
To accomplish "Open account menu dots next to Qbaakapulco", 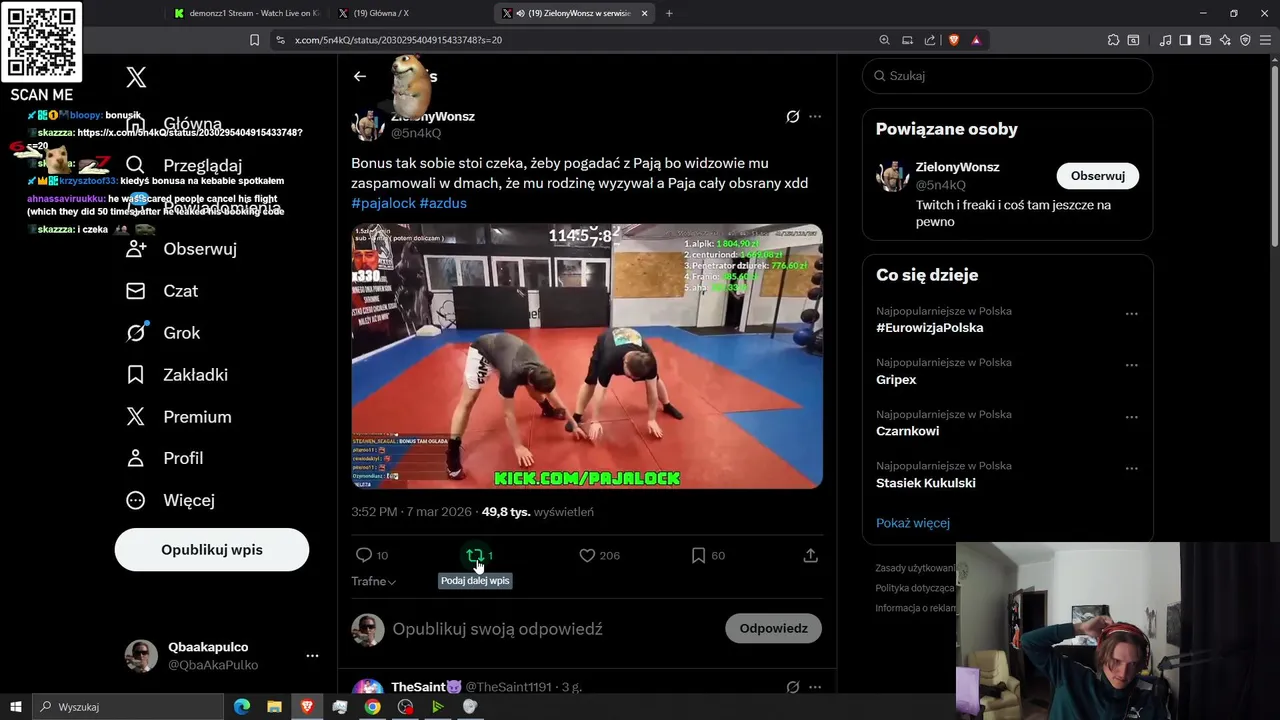I will (312, 656).
